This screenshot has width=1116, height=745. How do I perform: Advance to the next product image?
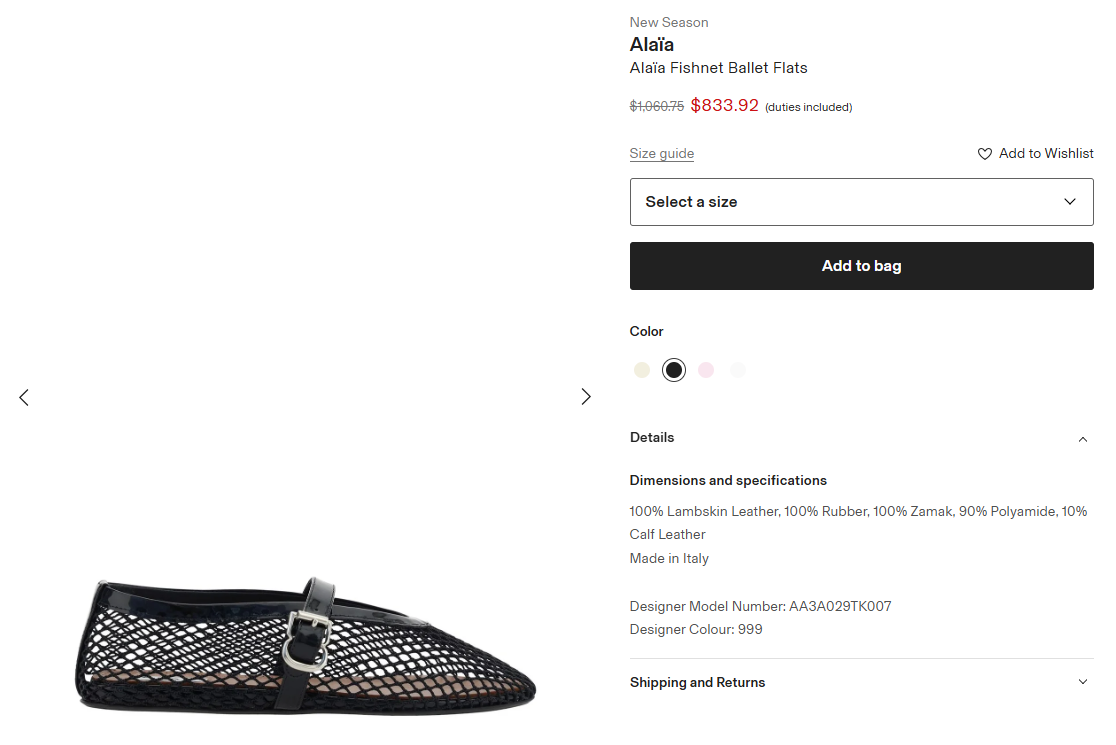tap(586, 397)
